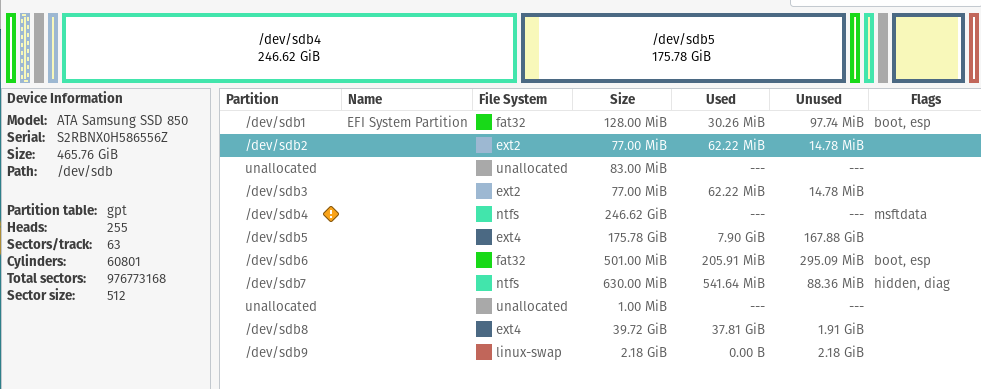
Task: Select the /dev/sdb8 partition row
Action: click(x=601, y=329)
